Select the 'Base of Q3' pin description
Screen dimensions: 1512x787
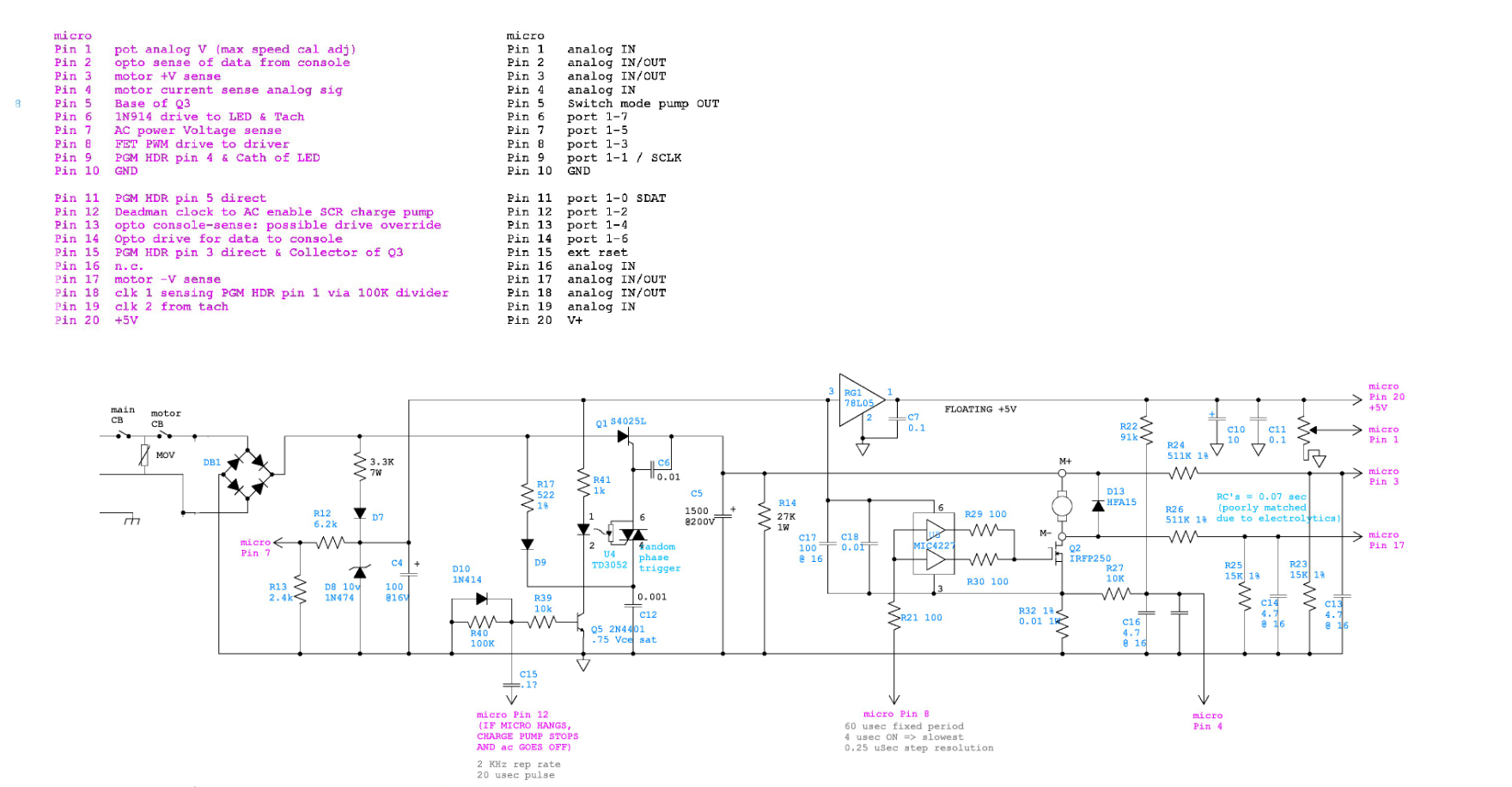(153, 103)
